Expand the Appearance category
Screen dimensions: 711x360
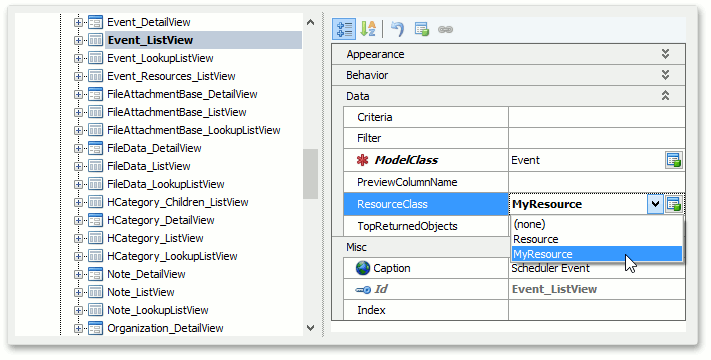click(x=665, y=54)
